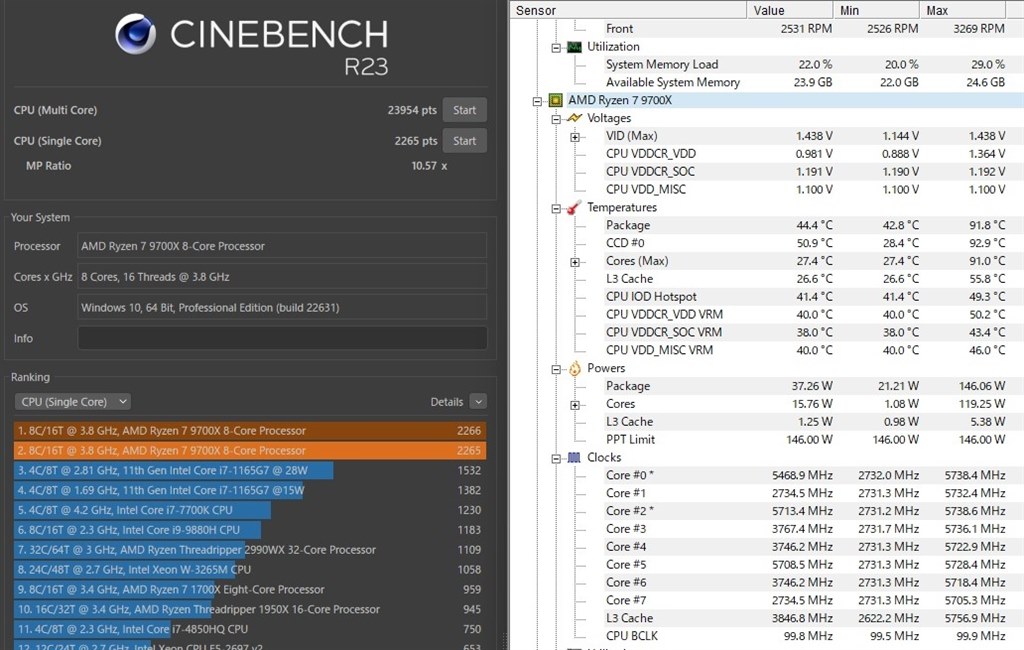Click the Cores x GHz field
1024x650 pixels.
coord(282,276)
